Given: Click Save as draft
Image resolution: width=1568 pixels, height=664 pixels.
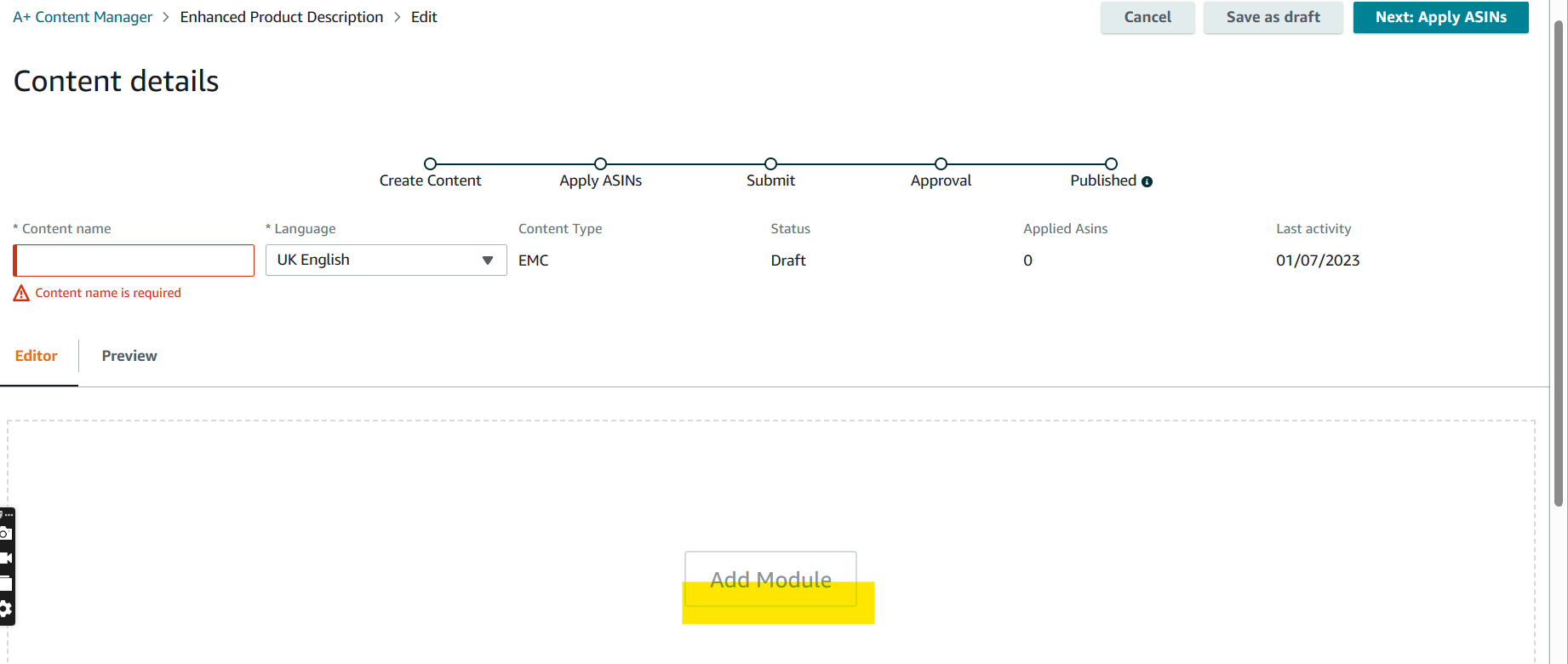Looking at the screenshot, I should click(x=1273, y=17).
